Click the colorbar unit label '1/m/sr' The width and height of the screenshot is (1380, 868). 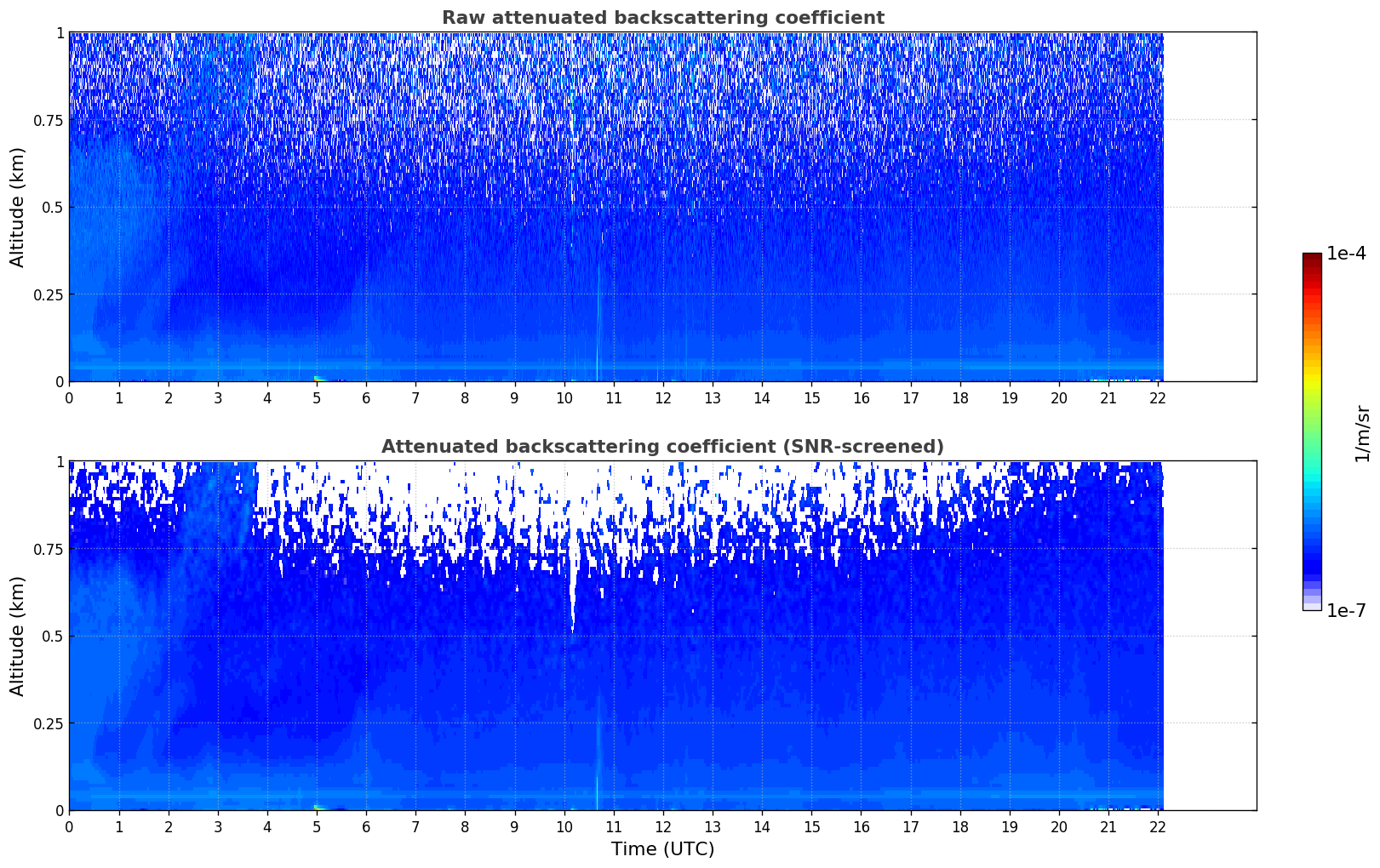[1362, 432]
